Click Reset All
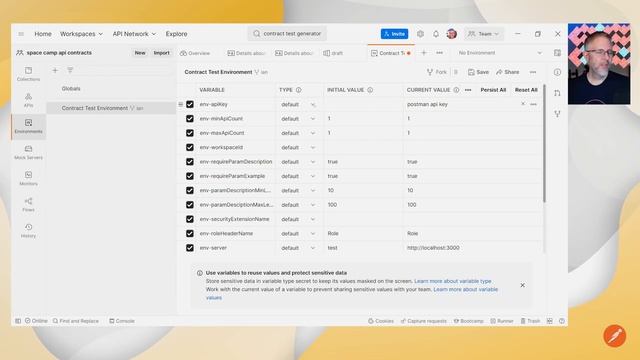Viewport: 640px width, 360px height. (x=526, y=90)
